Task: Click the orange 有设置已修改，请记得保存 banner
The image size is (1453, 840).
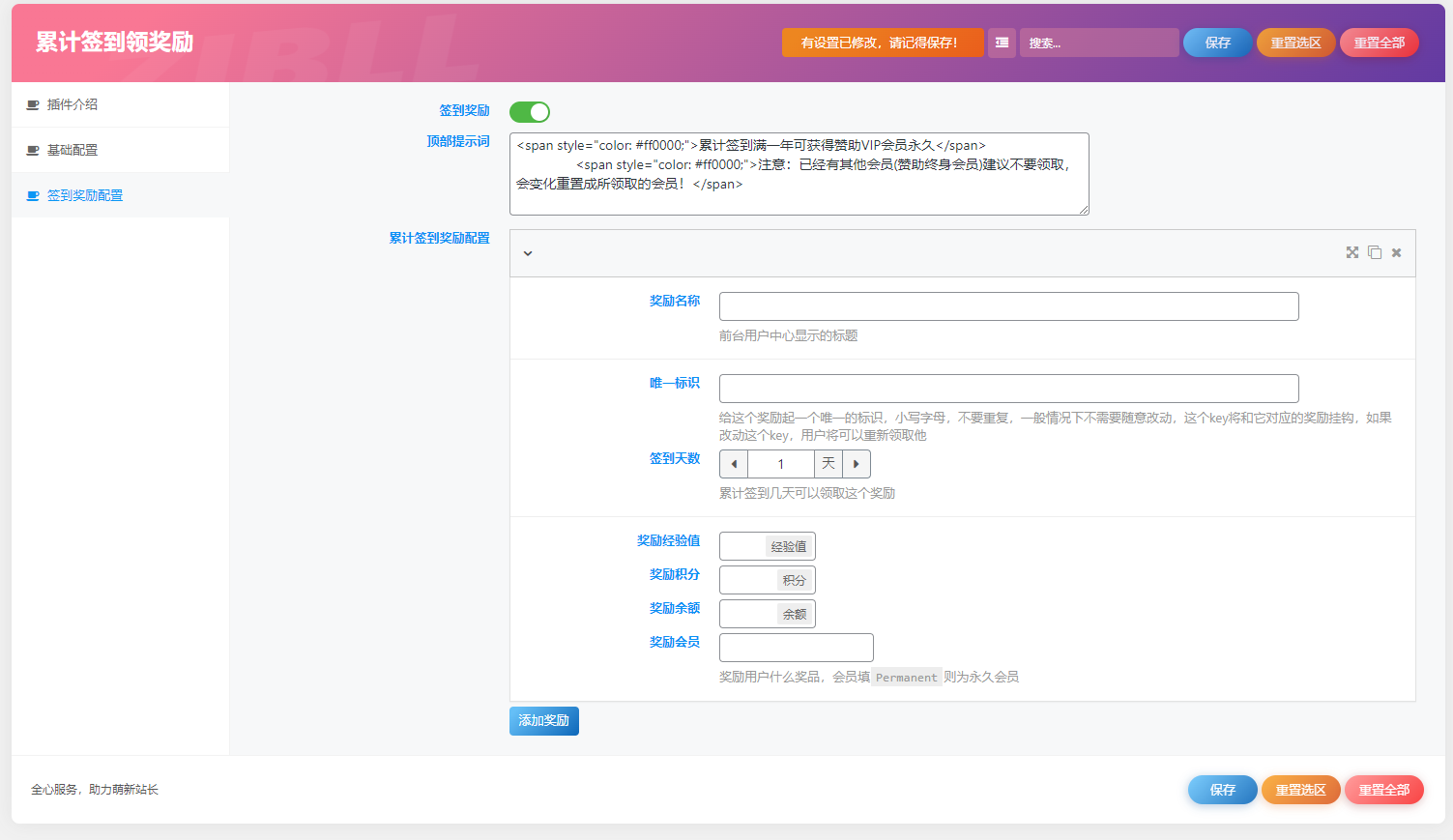Action: click(x=882, y=43)
